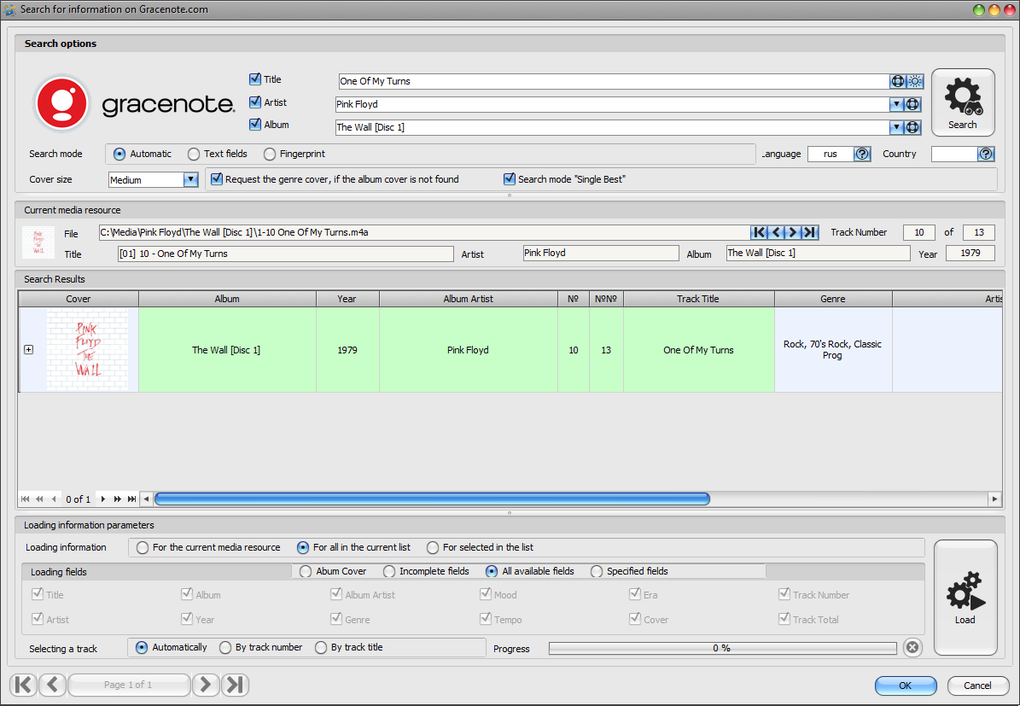Go to next file in media resource navigation
The width and height of the screenshot is (1020, 706).
click(x=792, y=232)
